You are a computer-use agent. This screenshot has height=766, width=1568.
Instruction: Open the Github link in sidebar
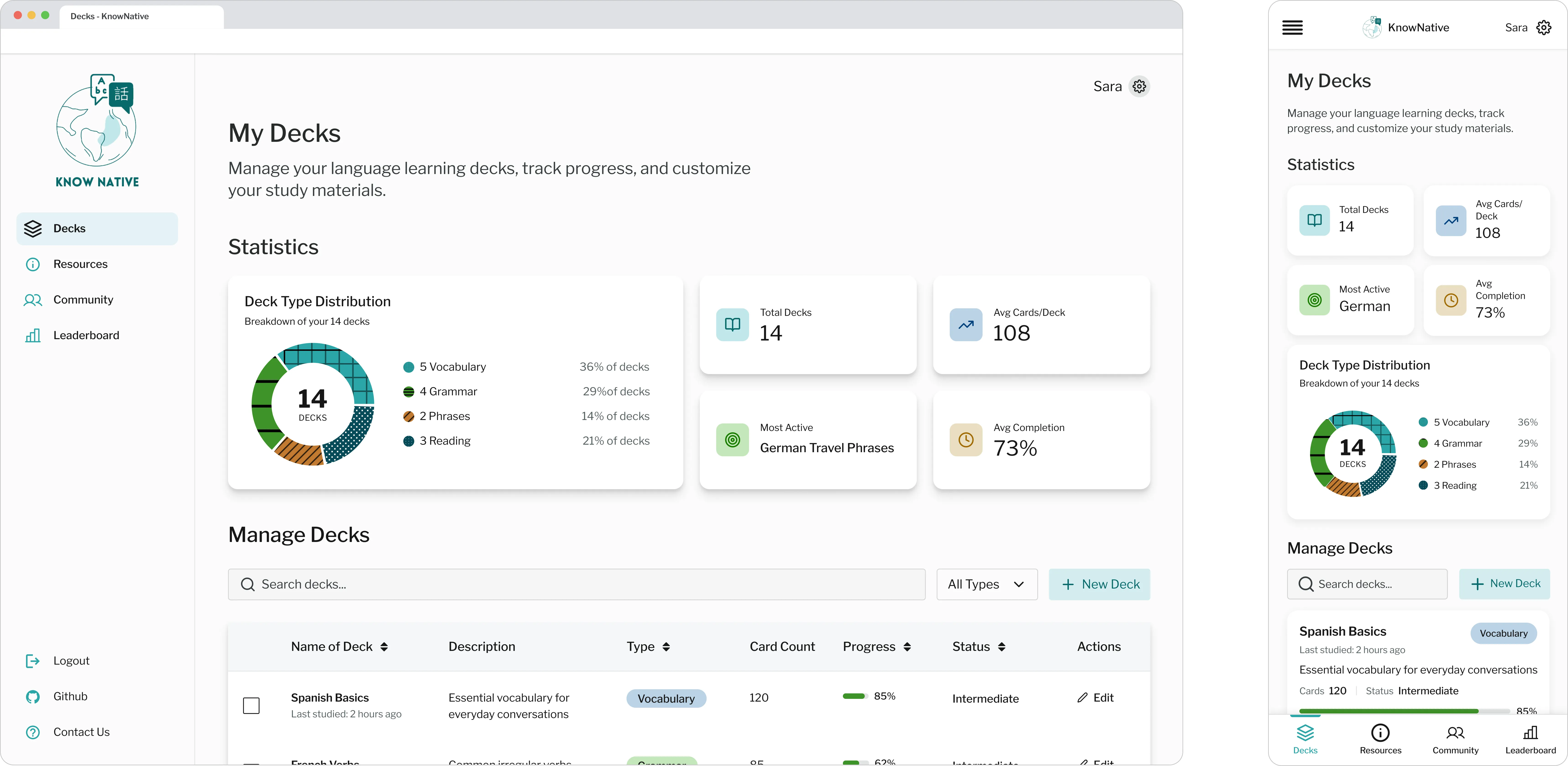57,697
